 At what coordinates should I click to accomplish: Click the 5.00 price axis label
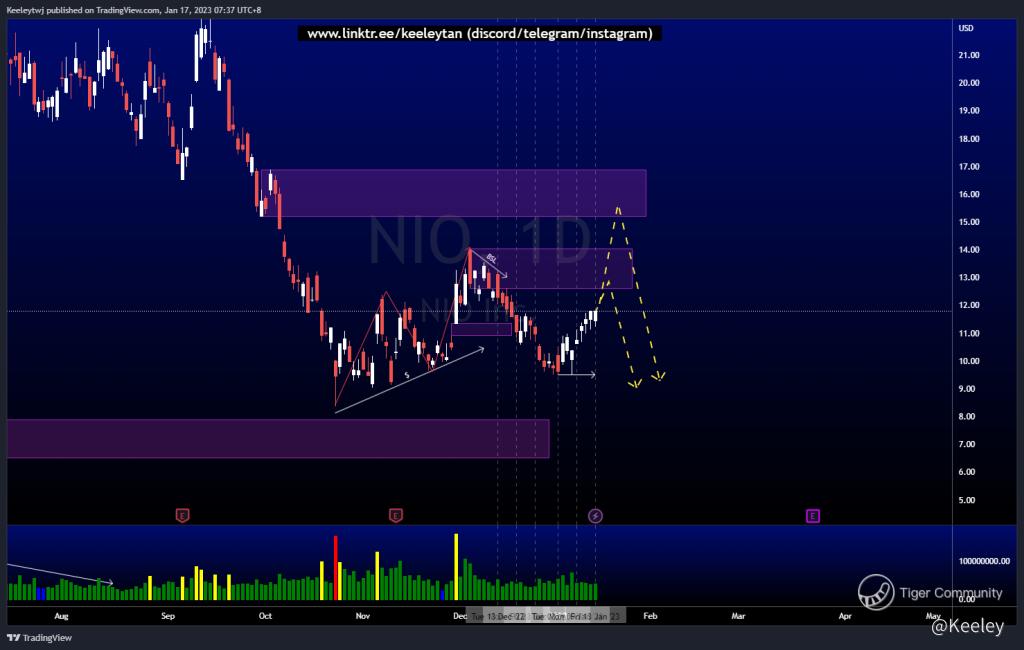pos(967,500)
